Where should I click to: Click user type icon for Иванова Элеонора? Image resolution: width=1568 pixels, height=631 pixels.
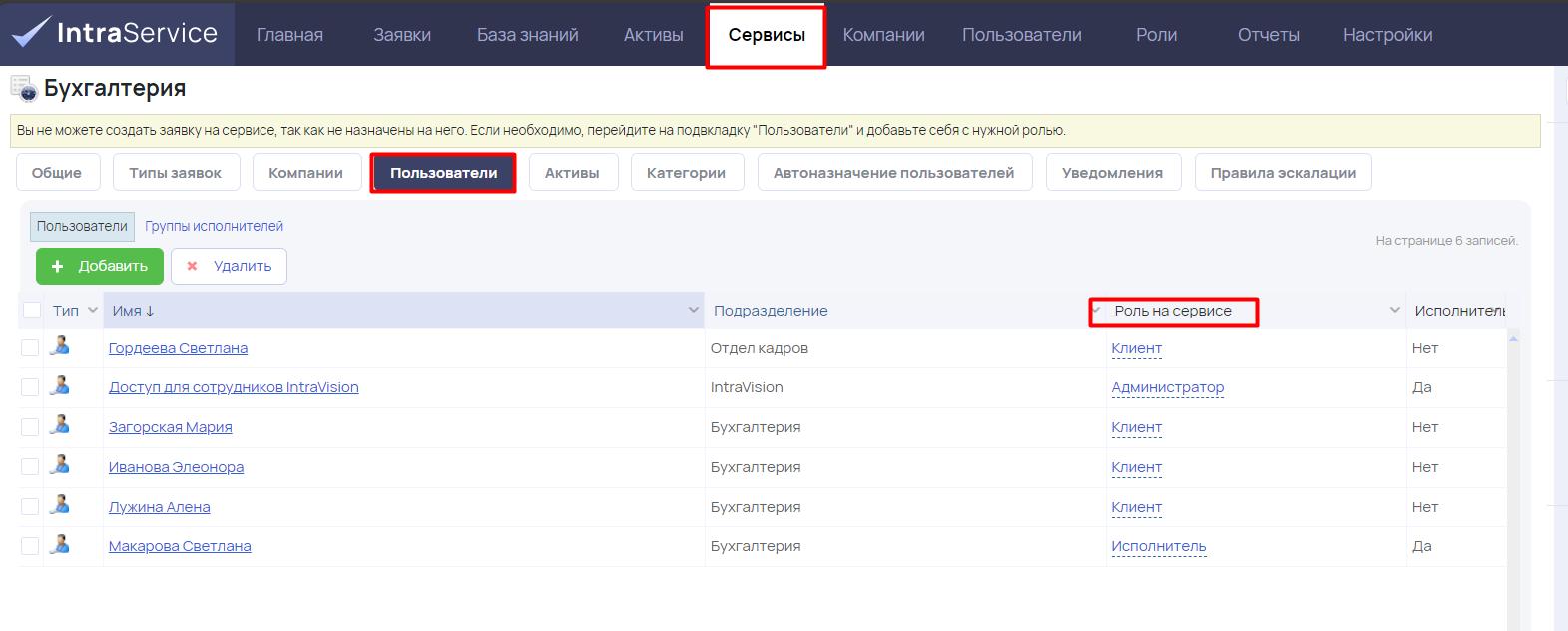coord(60,465)
